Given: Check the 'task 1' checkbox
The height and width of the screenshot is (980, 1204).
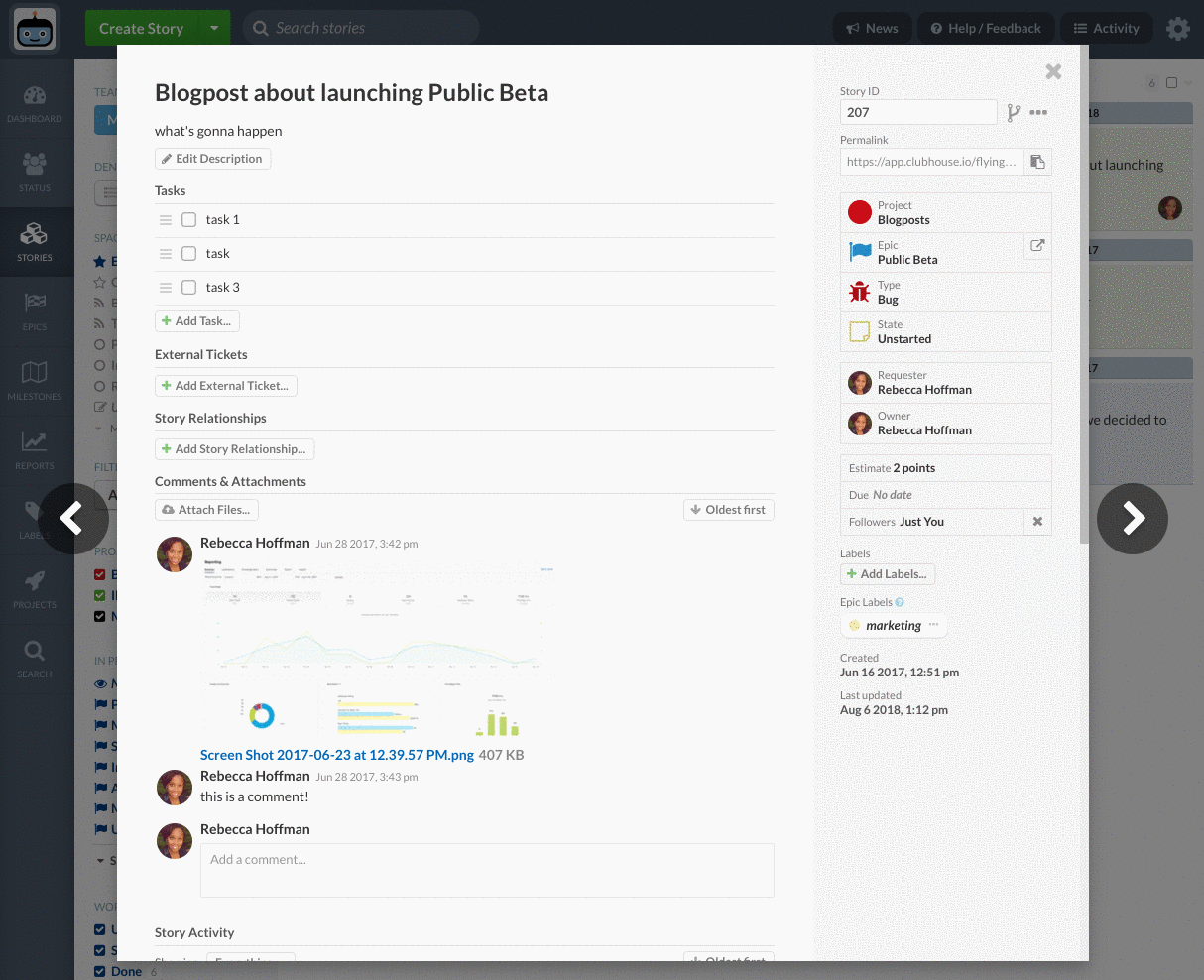Looking at the screenshot, I should tap(189, 220).
